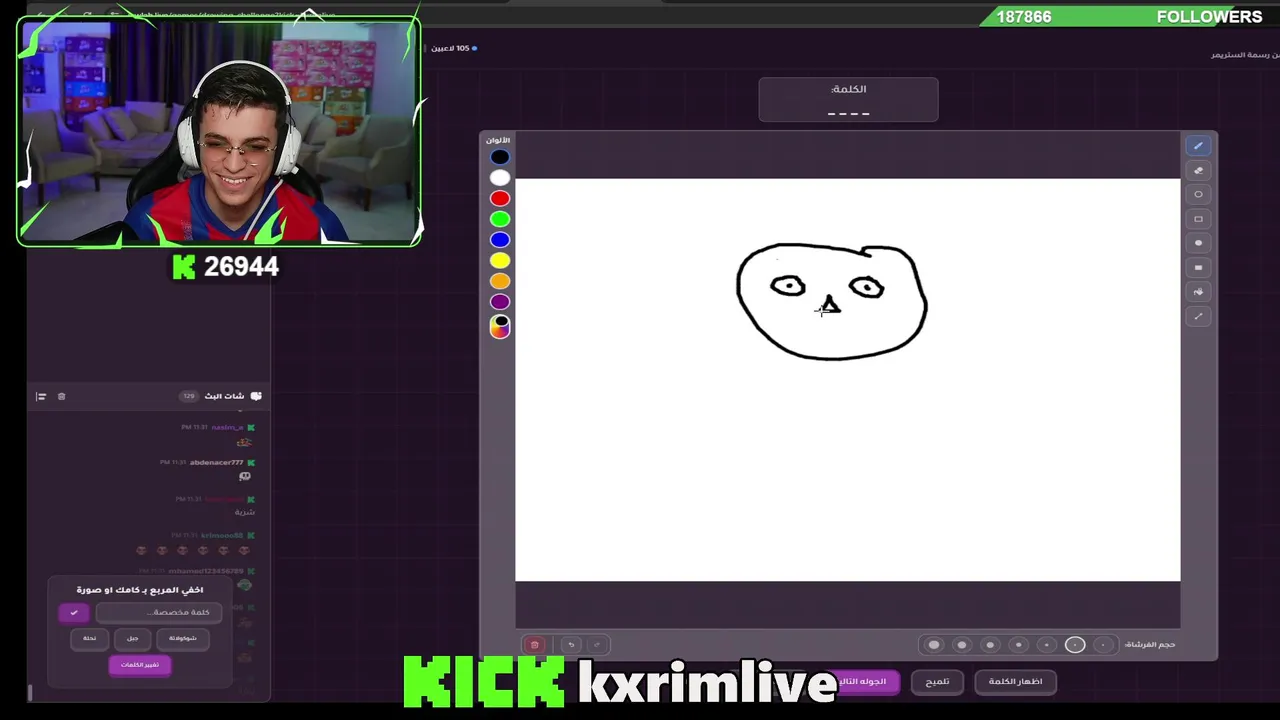Click the drawn face on canvas
The image size is (1280, 720).
point(832,301)
